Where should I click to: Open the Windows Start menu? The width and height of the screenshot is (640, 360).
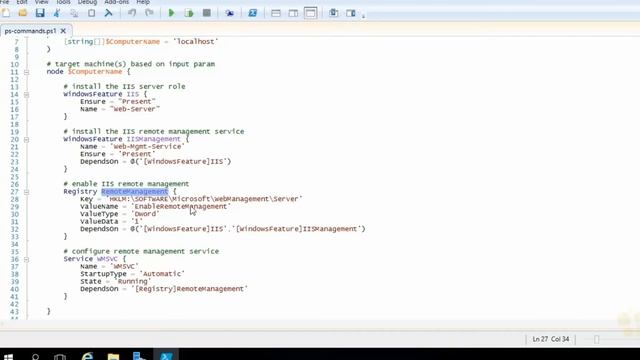(x=8, y=356)
